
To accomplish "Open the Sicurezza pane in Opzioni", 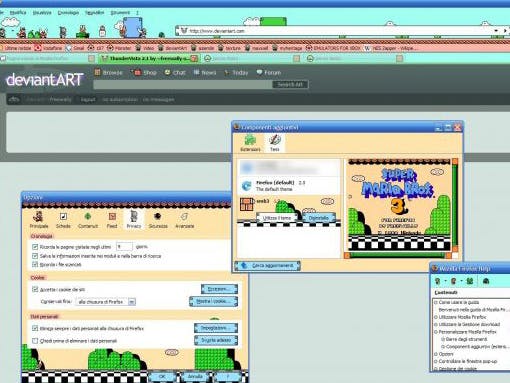I will pos(158,220).
